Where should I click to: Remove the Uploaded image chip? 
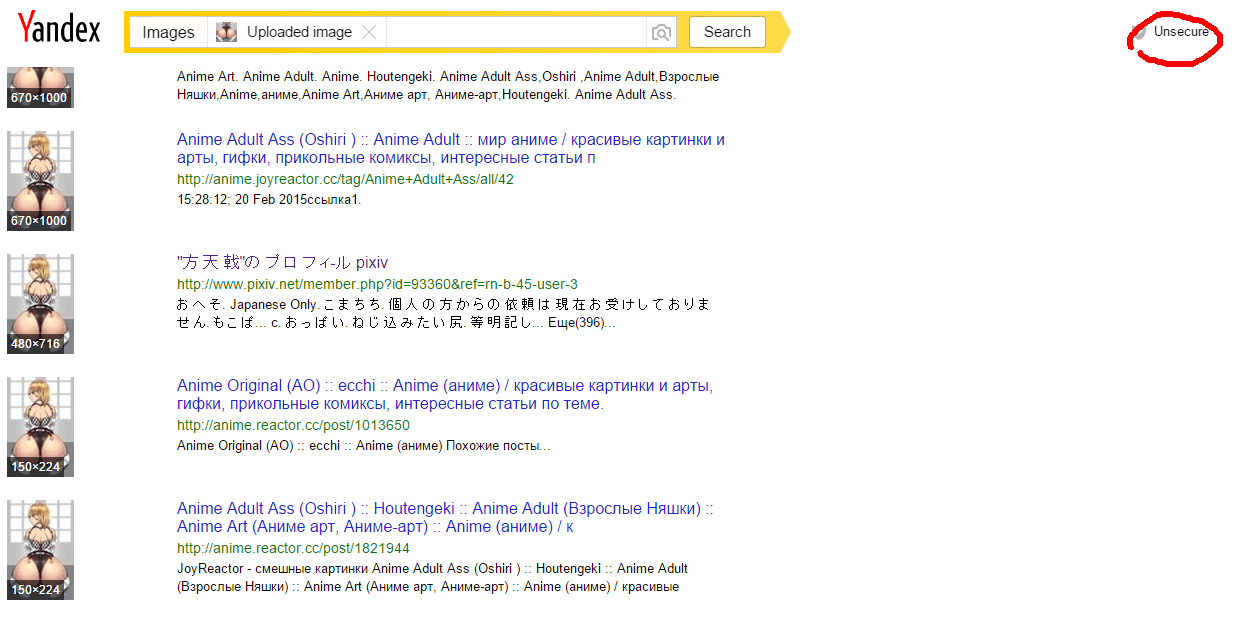point(369,32)
